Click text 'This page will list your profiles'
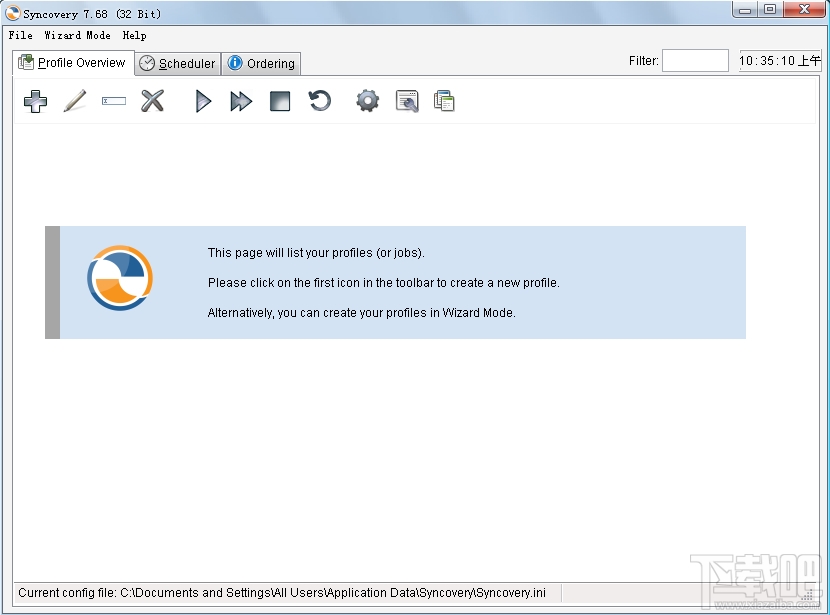Screen dimensions: 830x615 pos(316,253)
